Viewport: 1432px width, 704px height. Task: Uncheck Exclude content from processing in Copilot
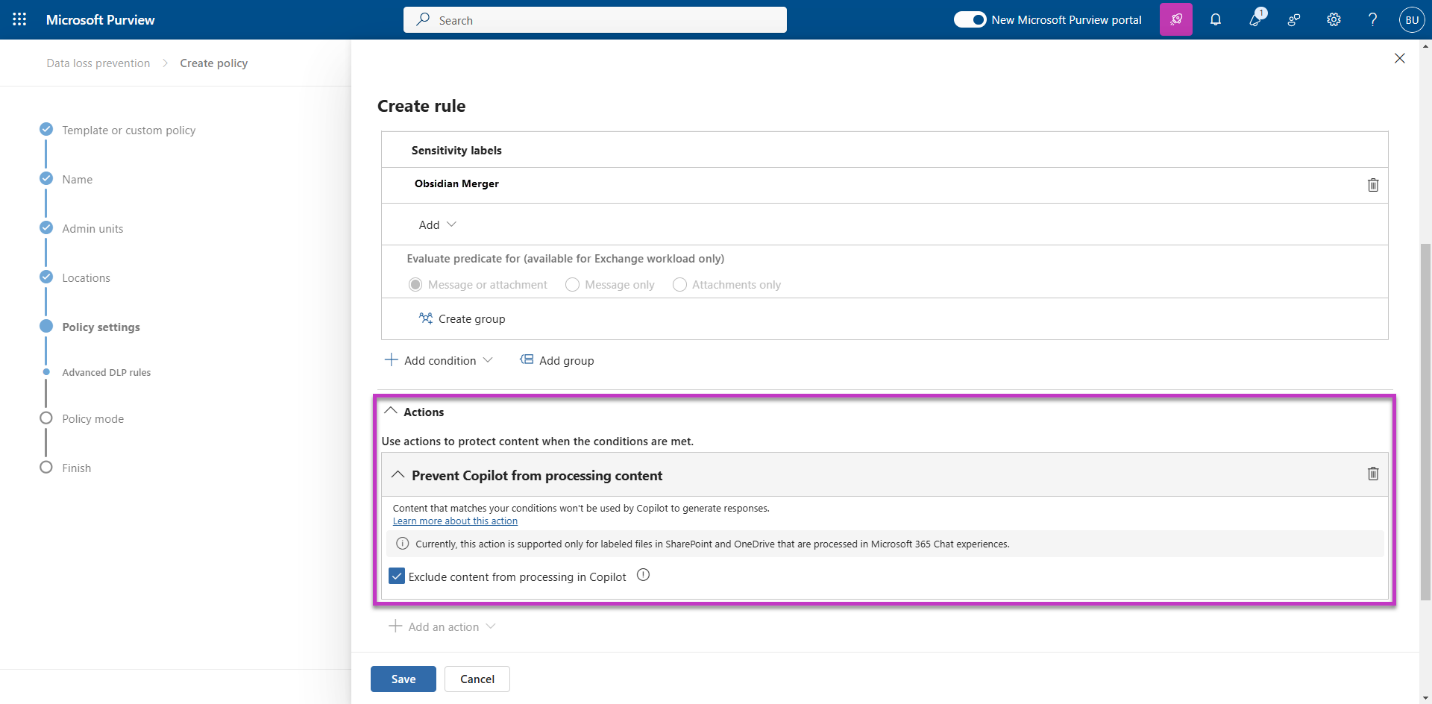click(397, 576)
